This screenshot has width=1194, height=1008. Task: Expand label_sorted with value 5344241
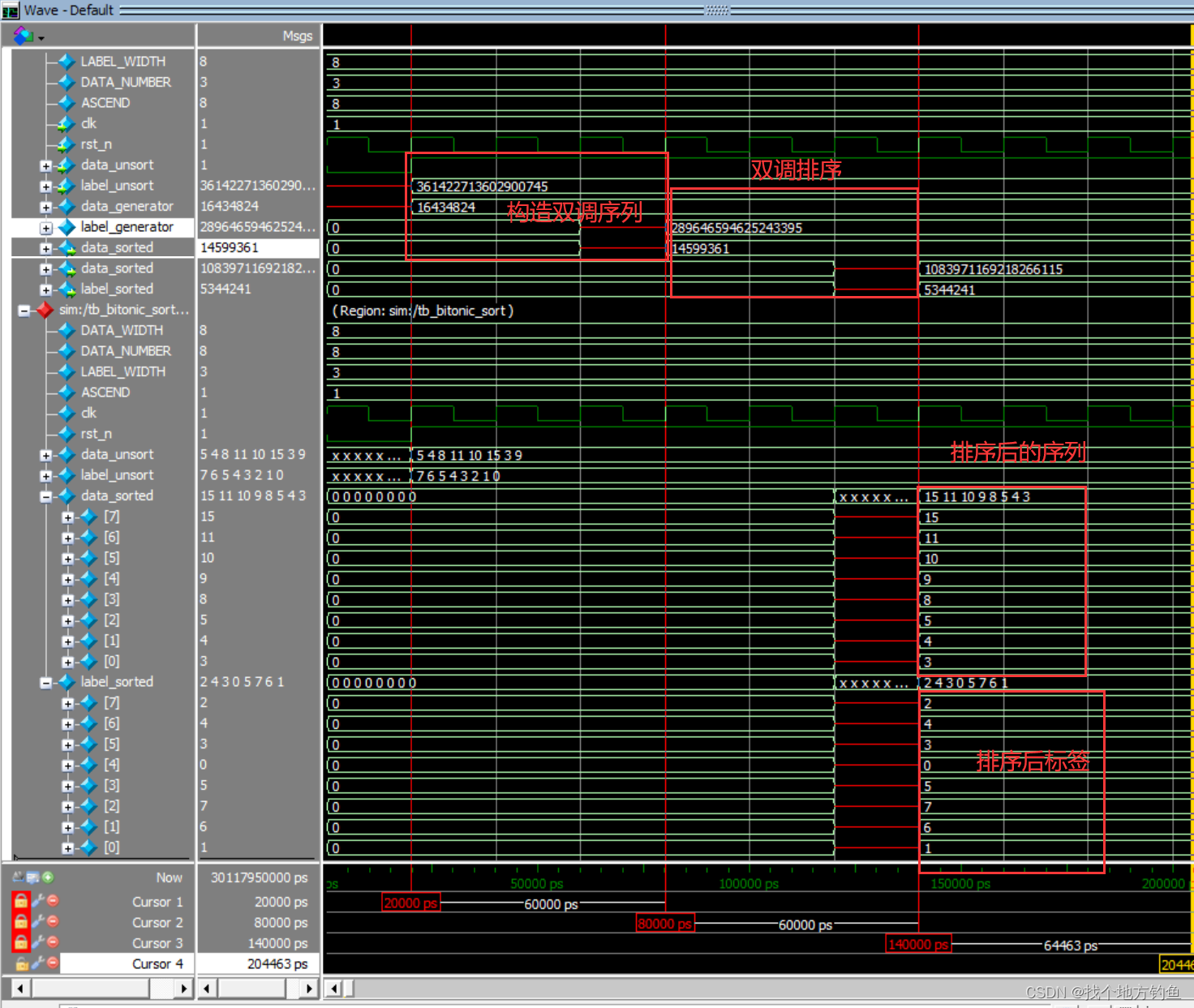(x=45, y=290)
